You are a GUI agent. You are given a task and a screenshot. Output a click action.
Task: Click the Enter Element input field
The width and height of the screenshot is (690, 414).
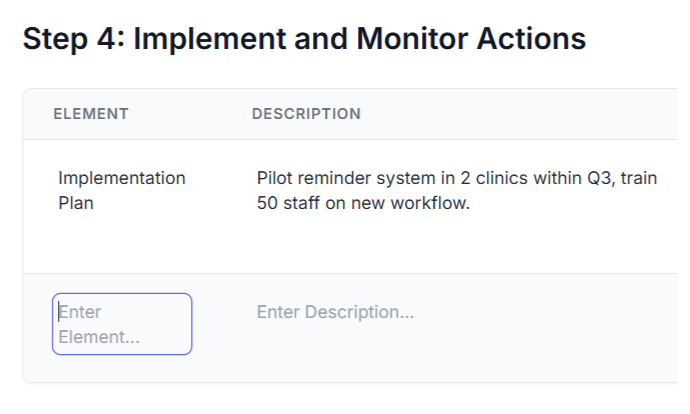click(x=122, y=324)
